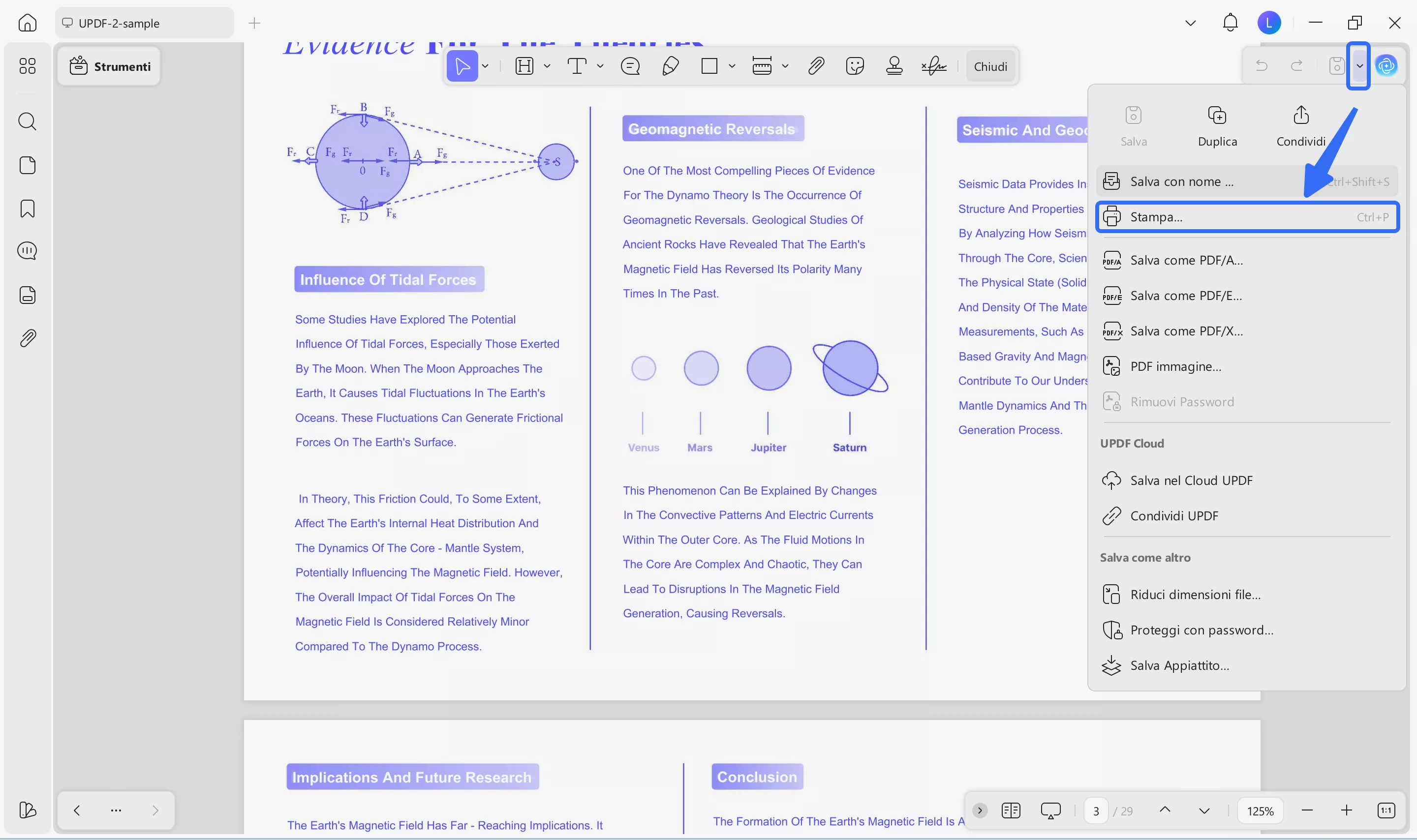Expand the text tool dropdown arrow
1417x840 pixels.
pos(600,66)
